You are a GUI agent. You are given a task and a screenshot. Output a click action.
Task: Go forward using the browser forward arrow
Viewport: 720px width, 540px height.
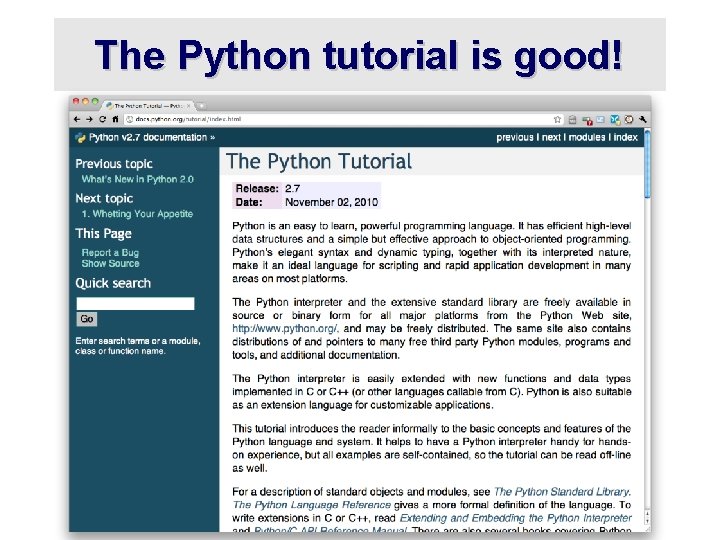89,119
